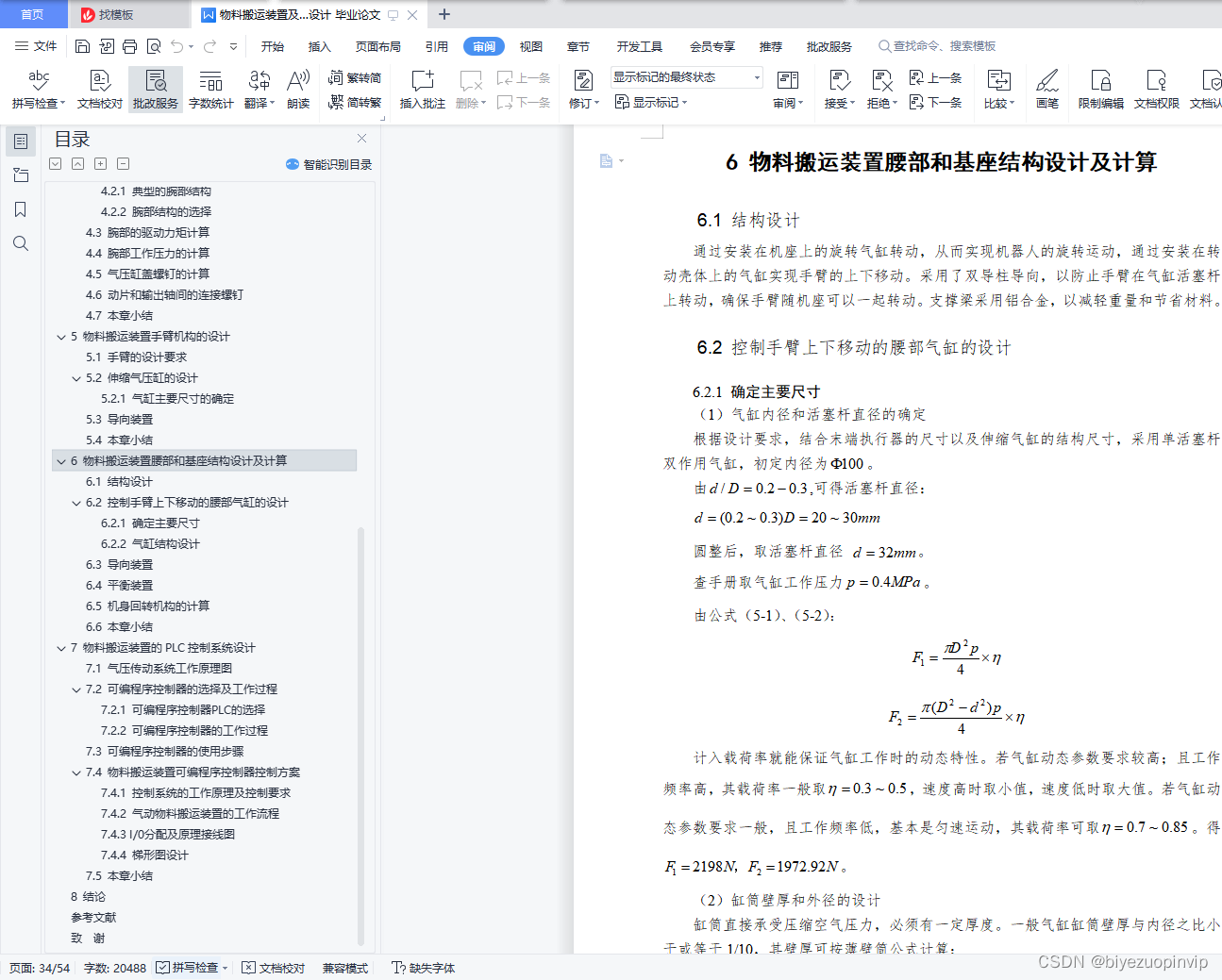Screen dimensions: 1222x980
Task: Collapse section 5.2 伸缩气压缸的设计
Action: coord(76,378)
